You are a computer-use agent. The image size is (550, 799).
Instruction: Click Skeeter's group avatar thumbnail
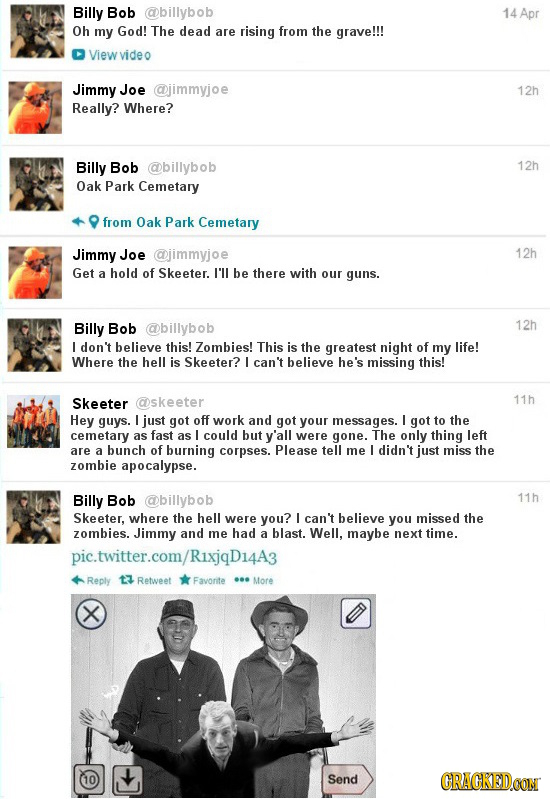click(34, 421)
